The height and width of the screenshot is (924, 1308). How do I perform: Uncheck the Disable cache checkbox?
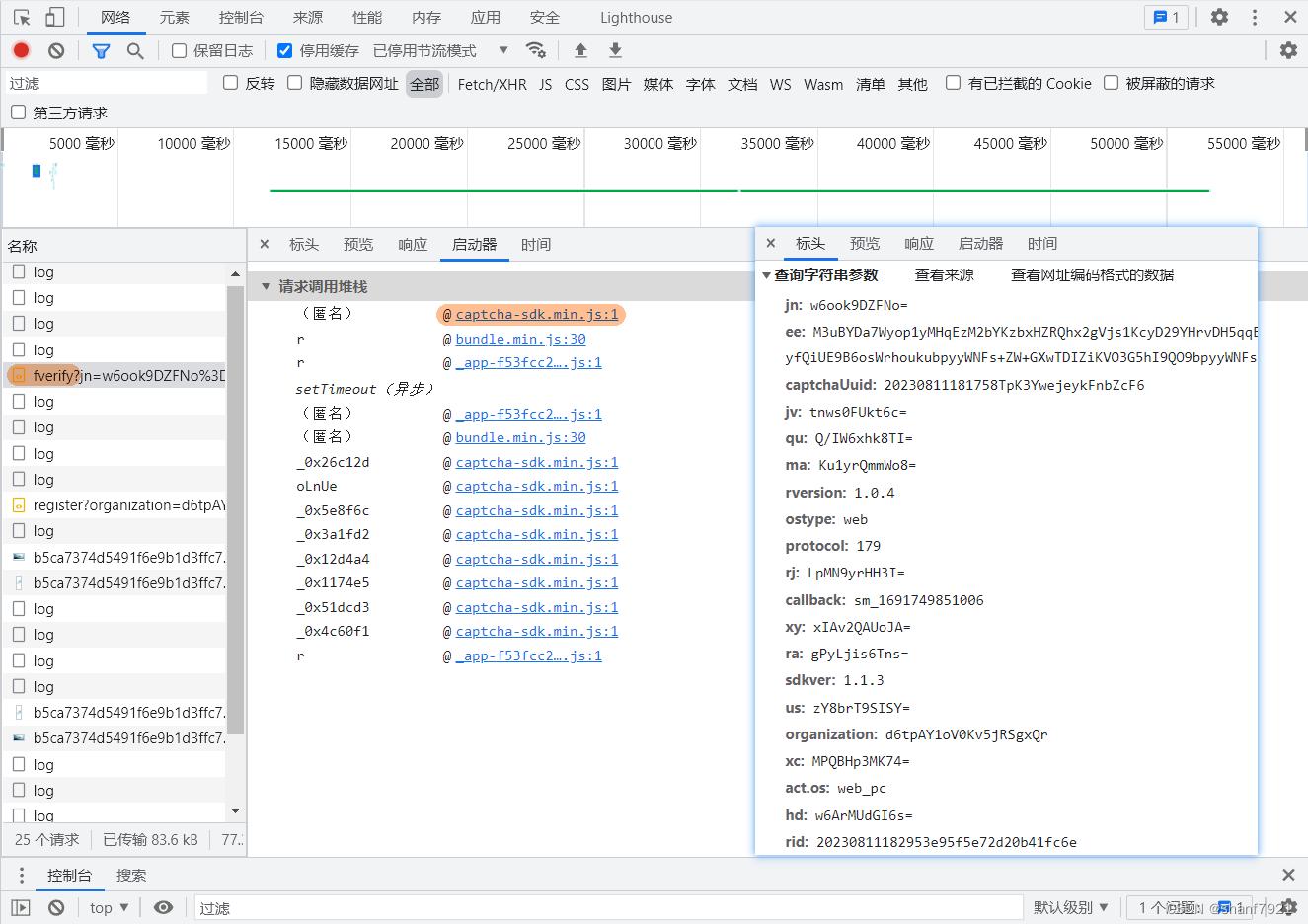tap(284, 50)
